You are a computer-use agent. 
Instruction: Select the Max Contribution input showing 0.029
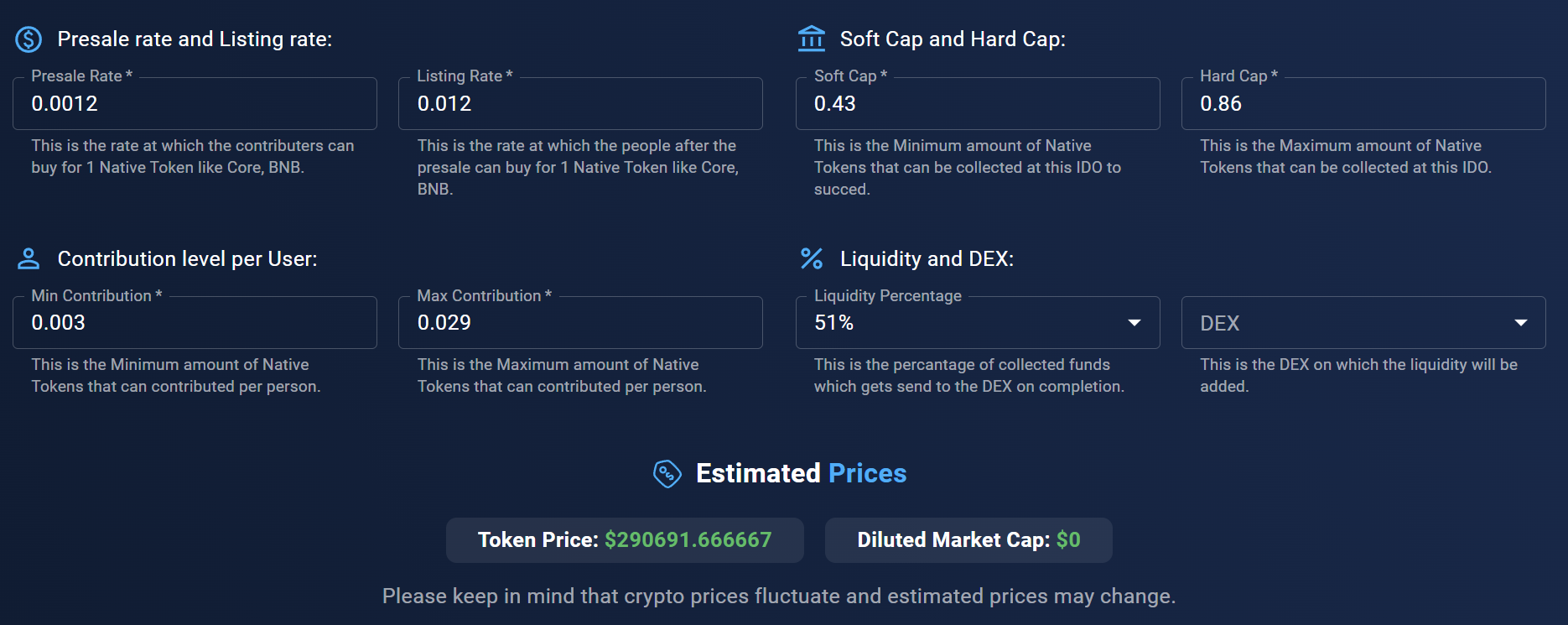pyautogui.click(x=580, y=322)
